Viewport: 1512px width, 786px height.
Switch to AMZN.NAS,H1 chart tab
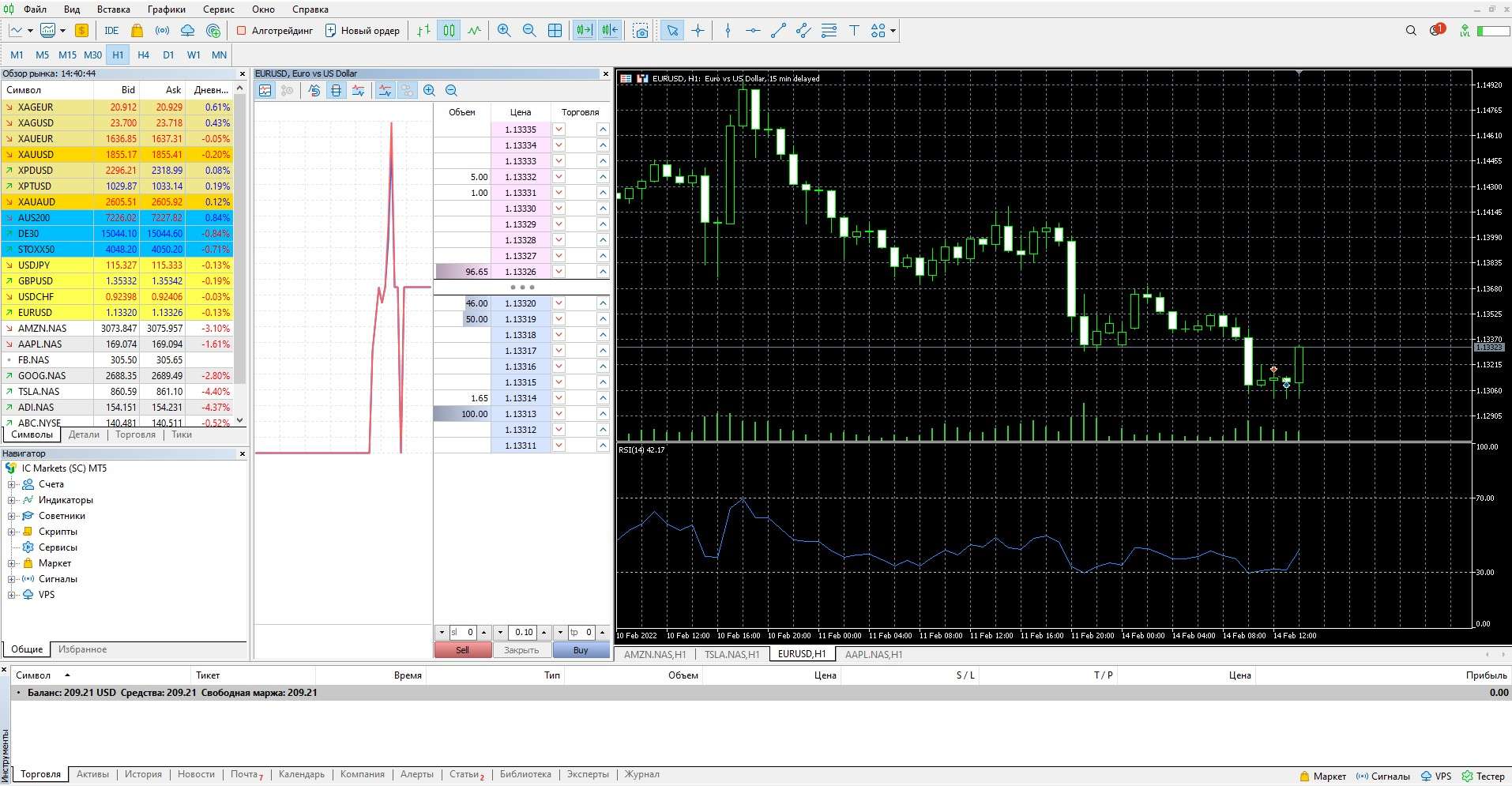click(655, 654)
